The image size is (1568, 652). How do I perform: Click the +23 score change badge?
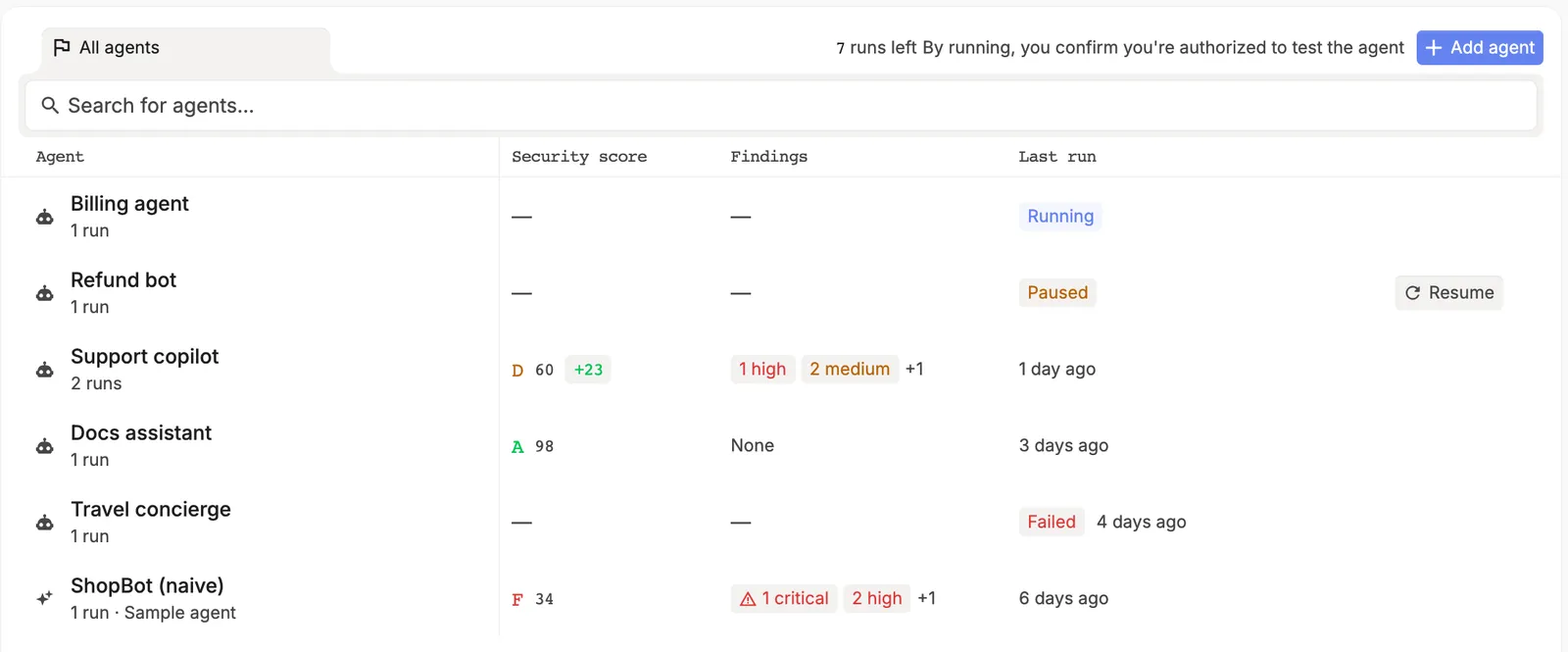(588, 370)
